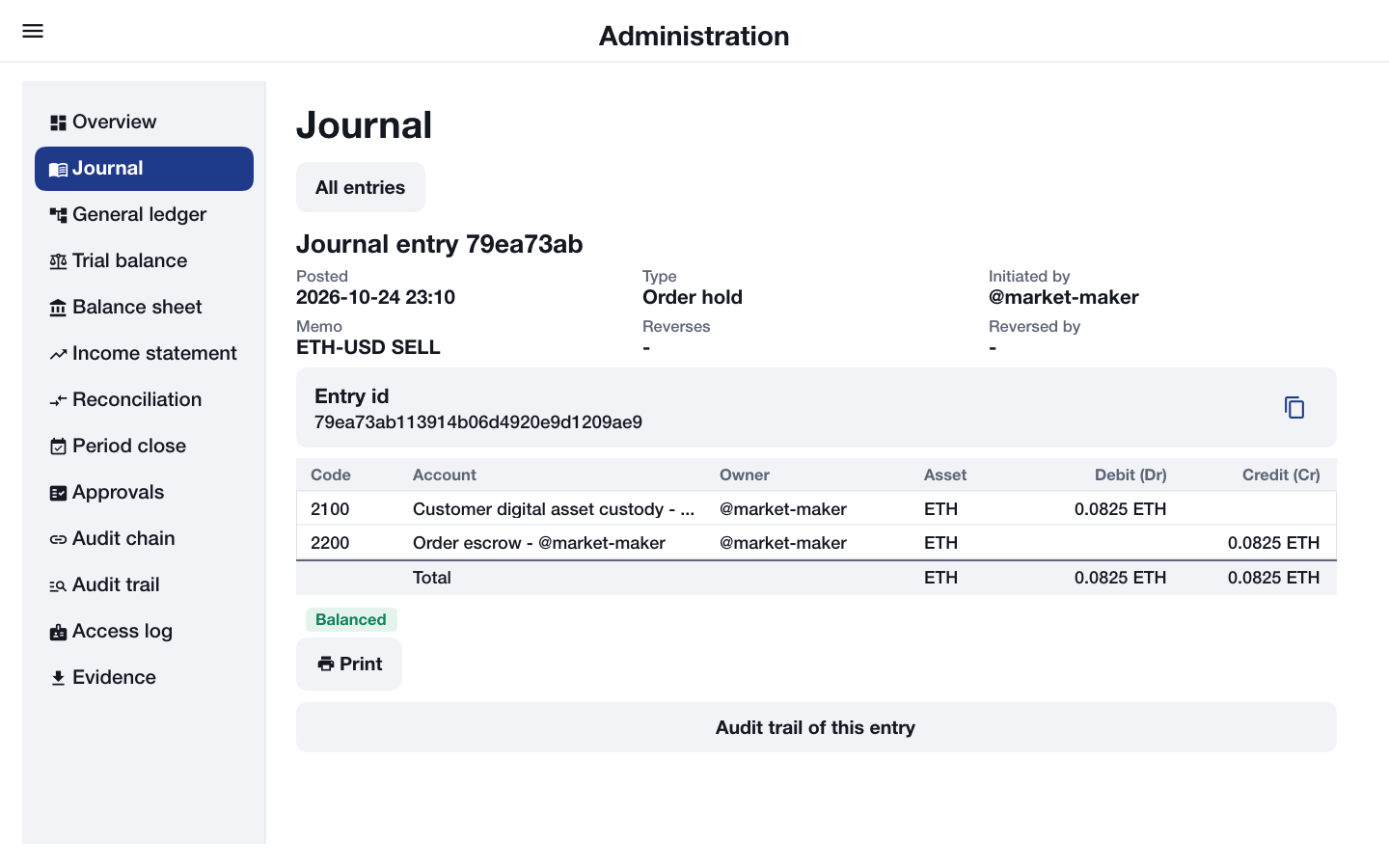Click the Debit (Dr) column header
This screenshot has height=868, width=1389.
click(1130, 475)
